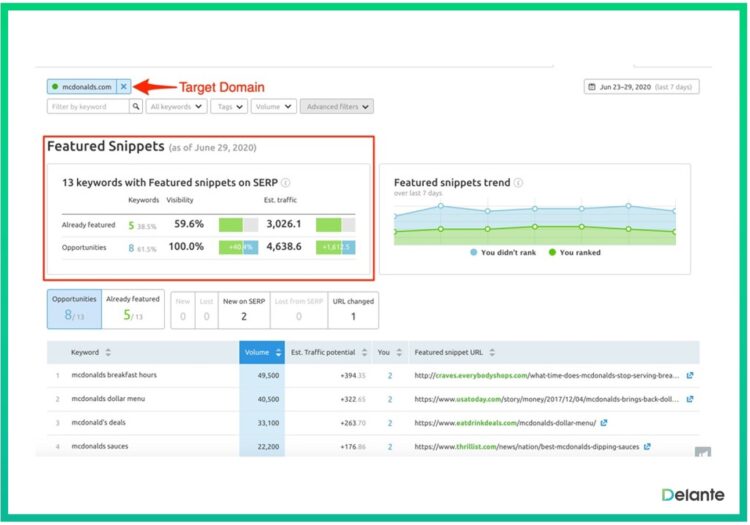The width and height of the screenshot is (750, 525).
Task: Open the thrillist.com snippet URL
Action: 527,447
